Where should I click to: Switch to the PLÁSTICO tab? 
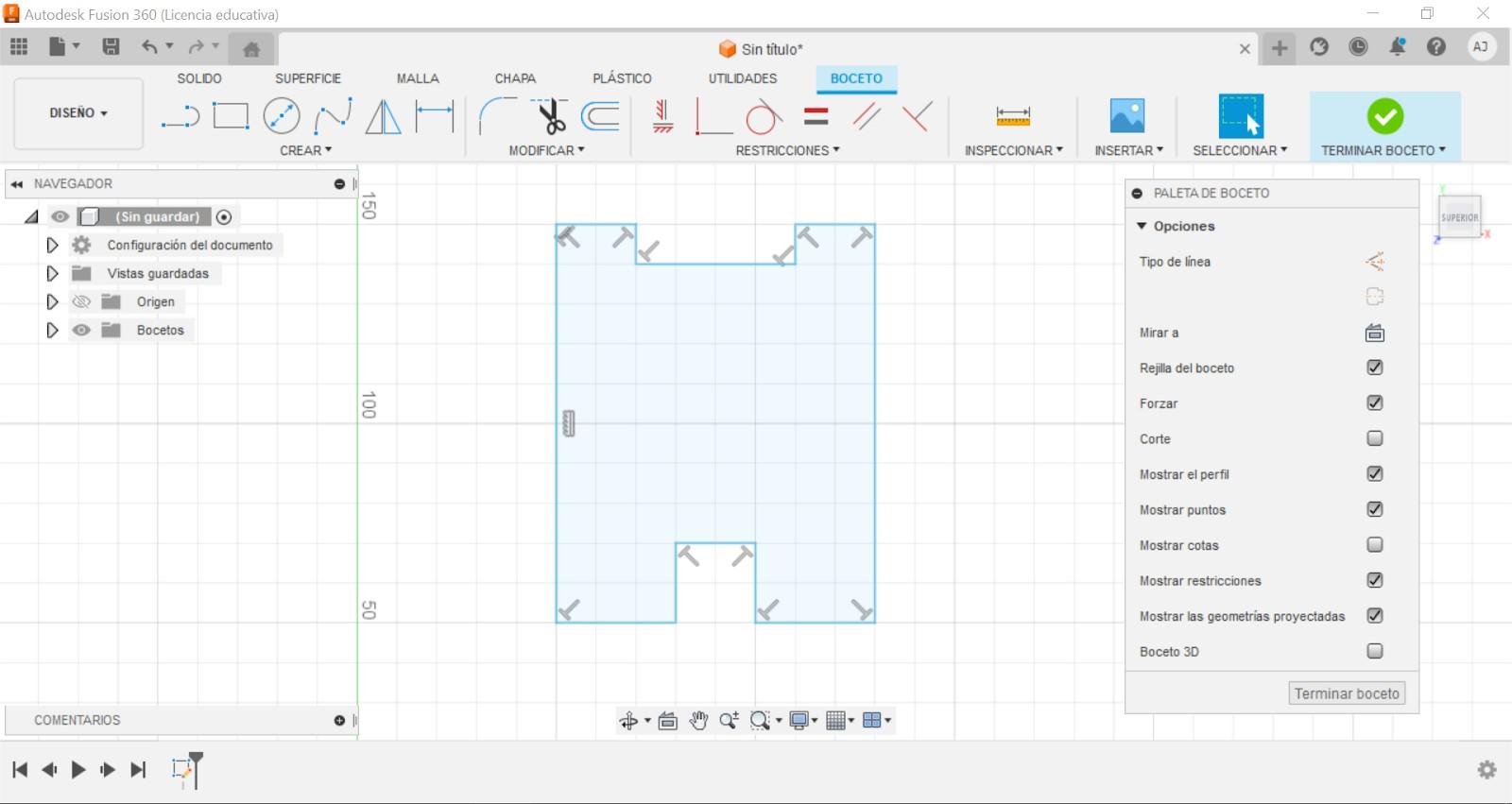pos(622,78)
